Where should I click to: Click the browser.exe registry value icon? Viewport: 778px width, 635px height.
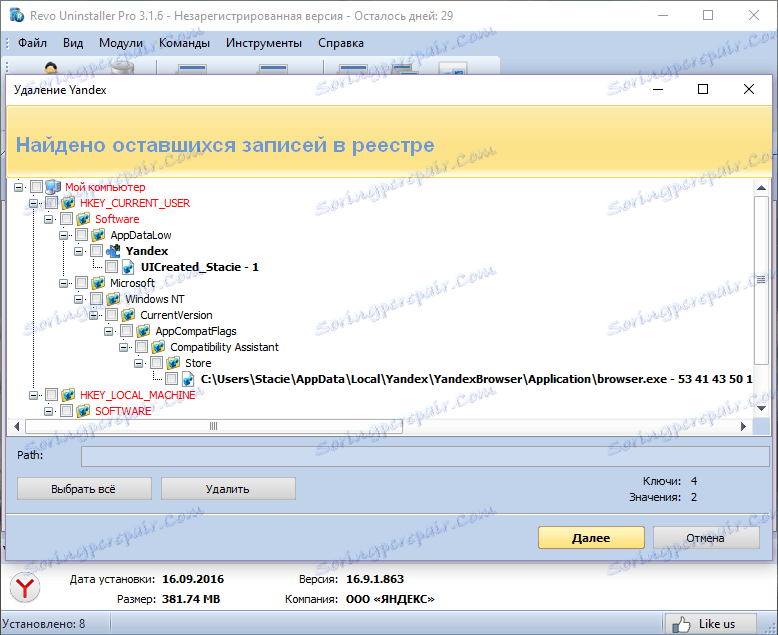[188, 379]
